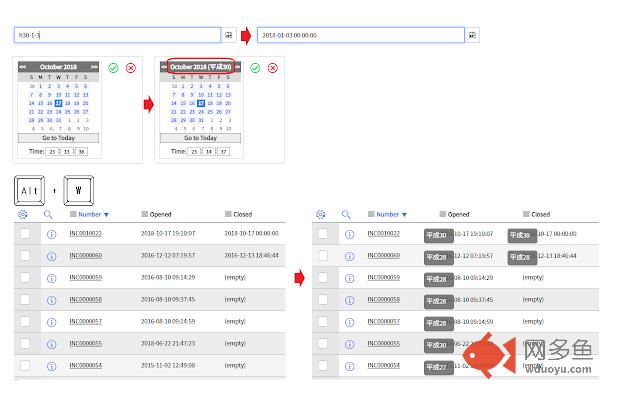Click the date input containing h30-1-3
640x400 pixels.
pyautogui.click(x=118, y=35)
